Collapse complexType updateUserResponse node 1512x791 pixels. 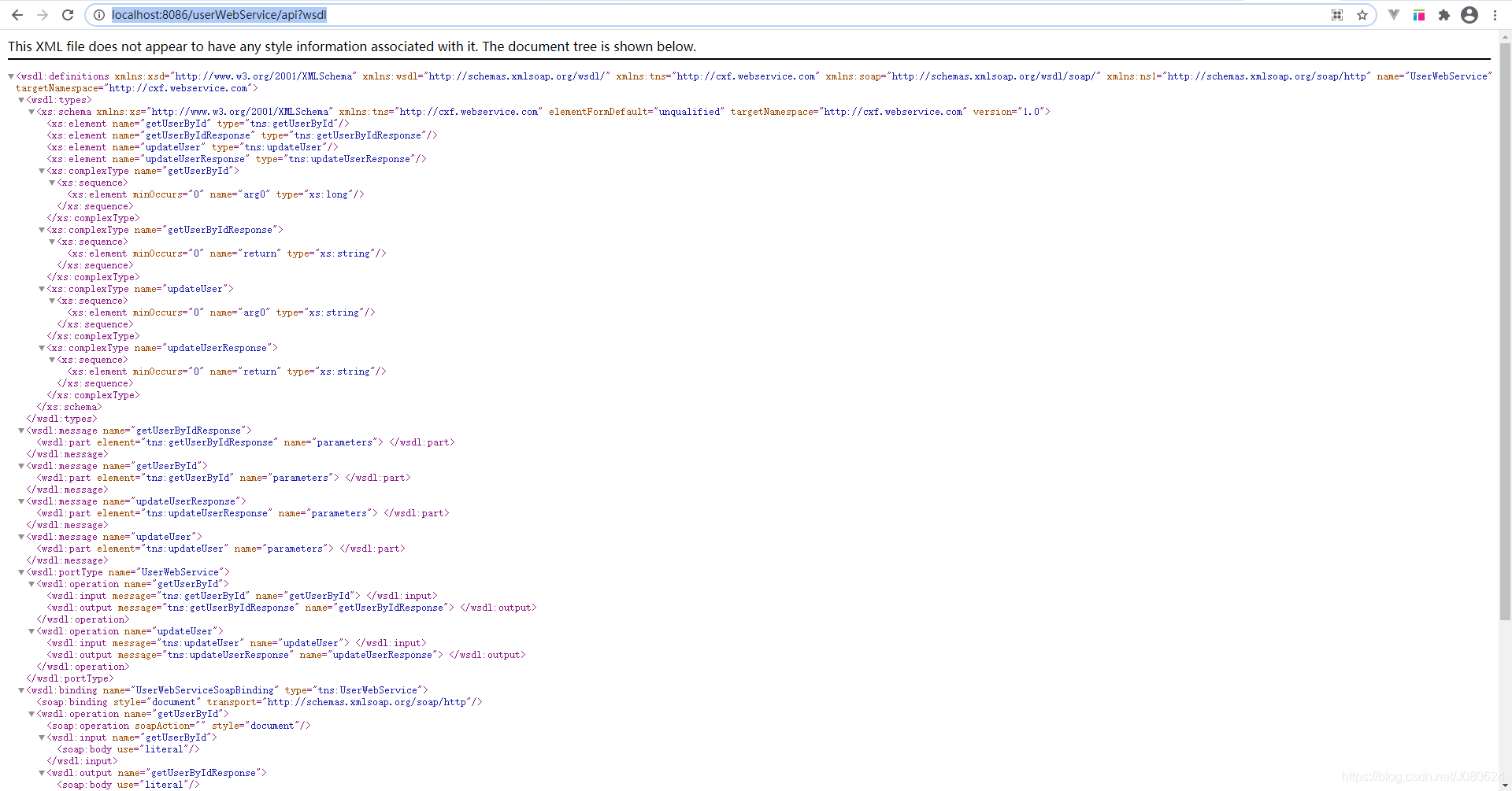(x=42, y=348)
